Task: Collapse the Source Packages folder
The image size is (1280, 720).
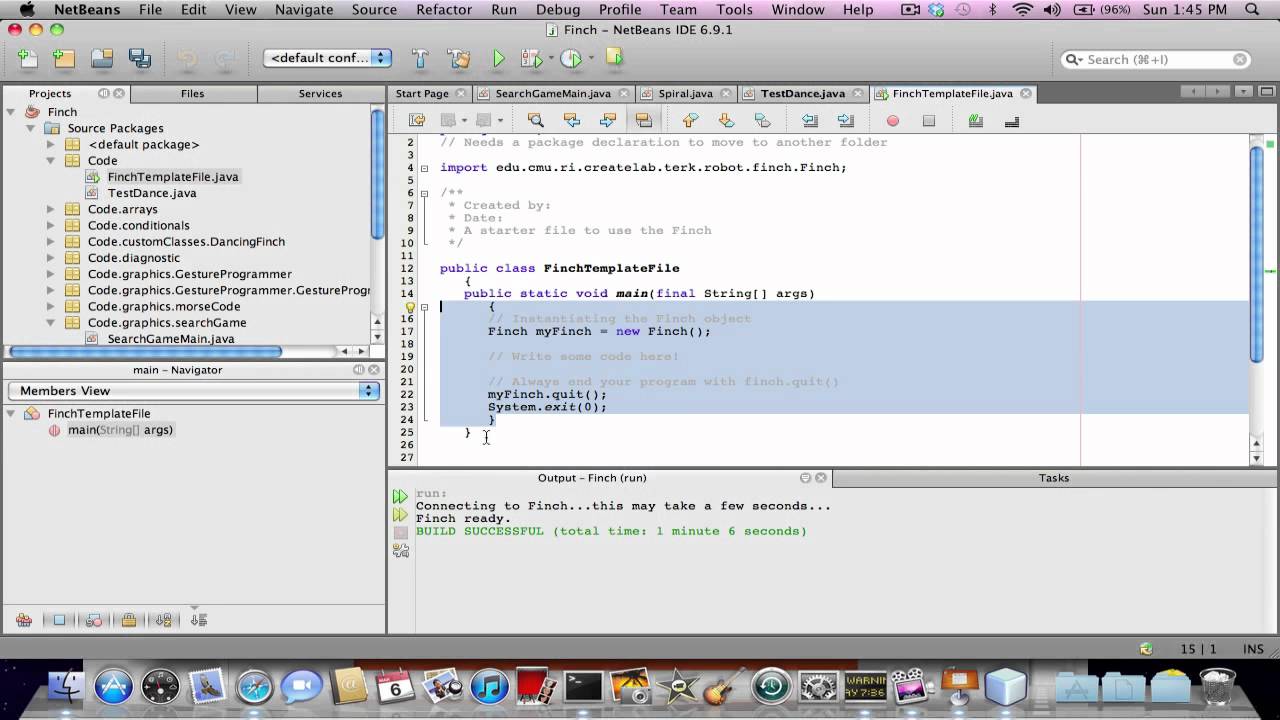Action: click(x=31, y=128)
